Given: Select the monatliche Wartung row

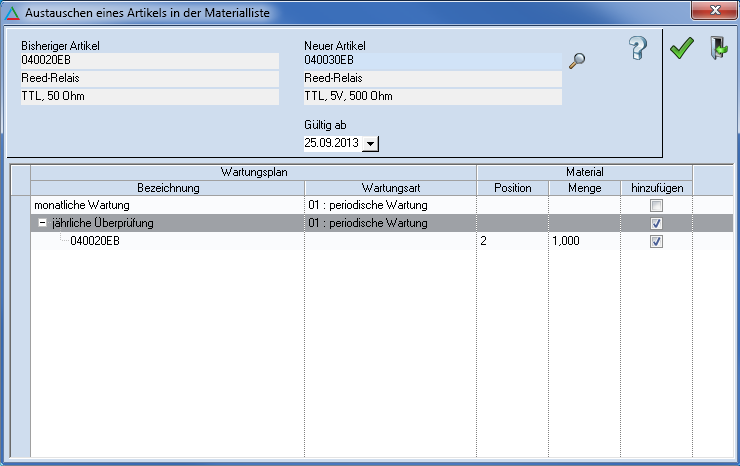Looking at the screenshot, I should 82,205.
